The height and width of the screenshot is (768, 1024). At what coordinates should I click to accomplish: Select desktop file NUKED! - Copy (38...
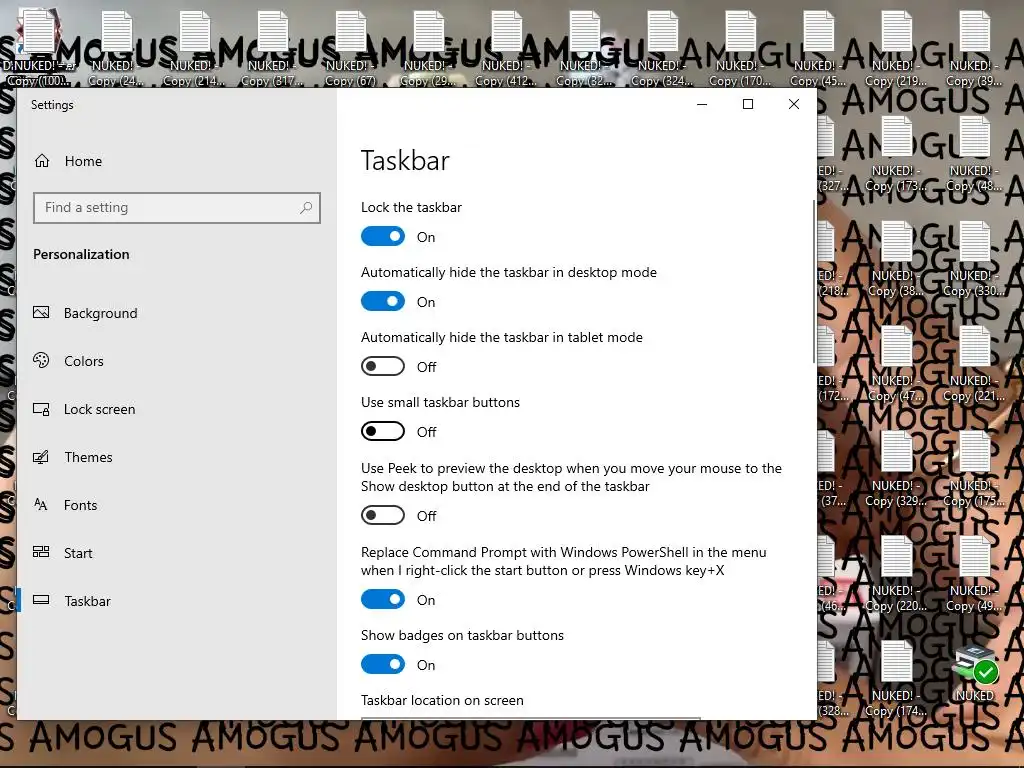coord(897,259)
